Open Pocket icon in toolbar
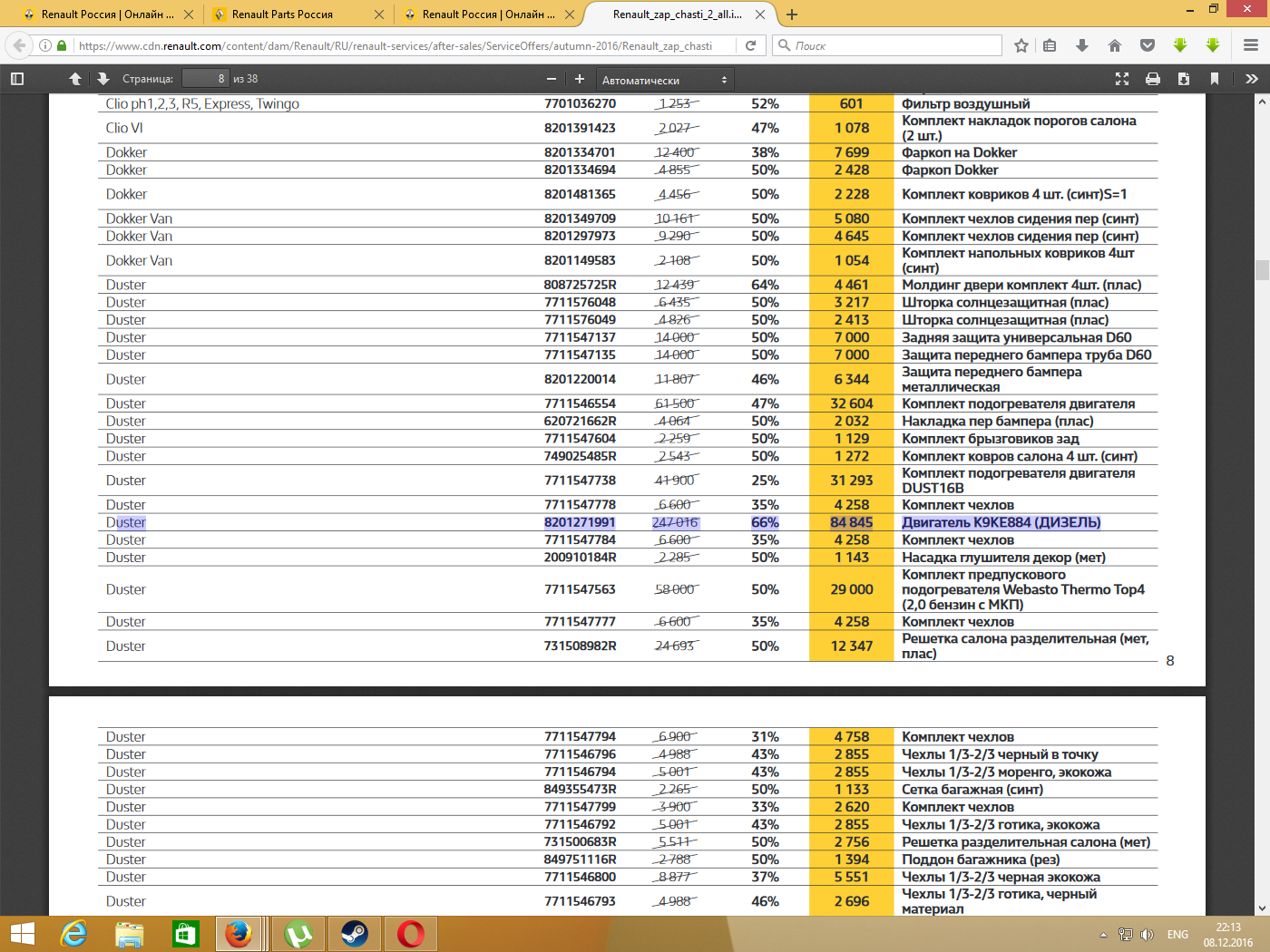The width and height of the screenshot is (1270, 952). tap(1148, 45)
